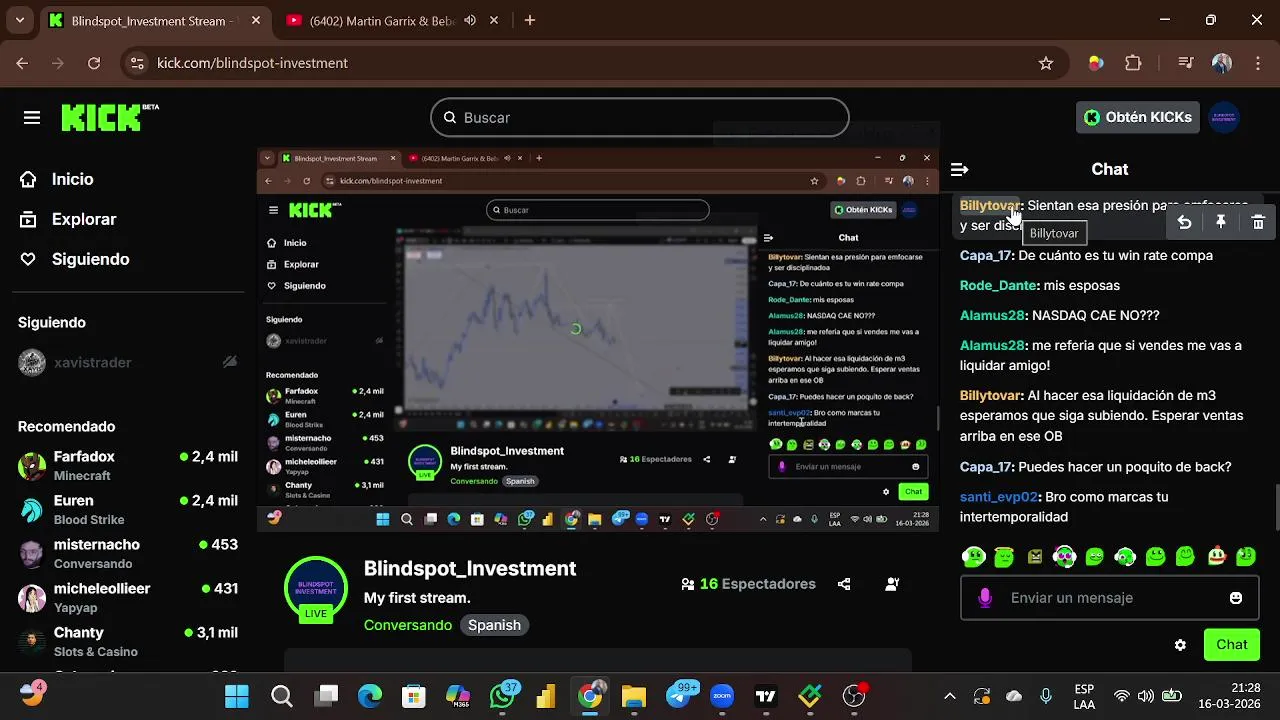
Task: Open the offline xavistrader channel
Action: point(128,362)
